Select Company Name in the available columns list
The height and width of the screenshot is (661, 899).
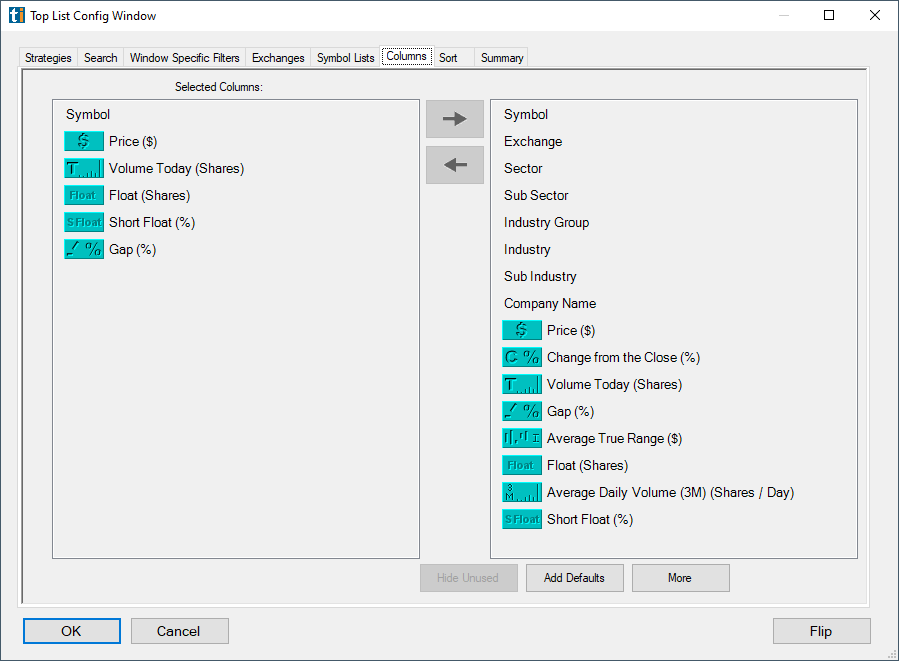click(x=548, y=303)
